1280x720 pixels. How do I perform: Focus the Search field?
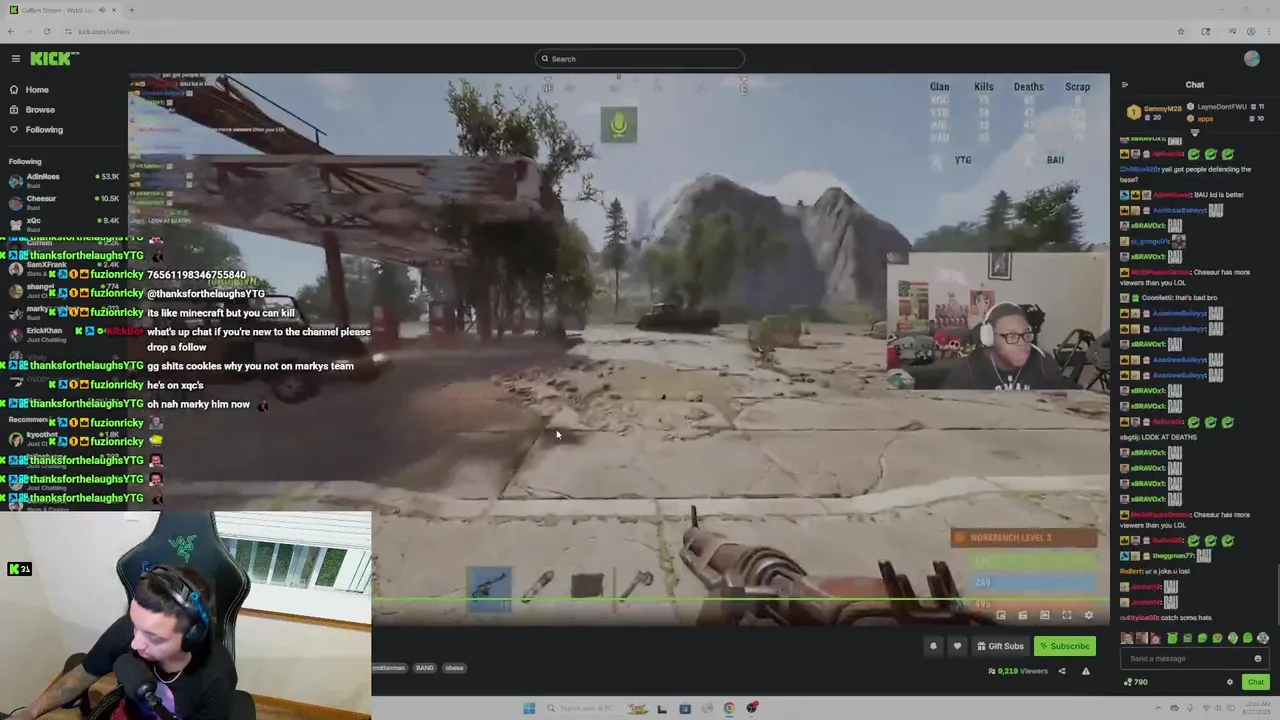(x=640, y=59)
